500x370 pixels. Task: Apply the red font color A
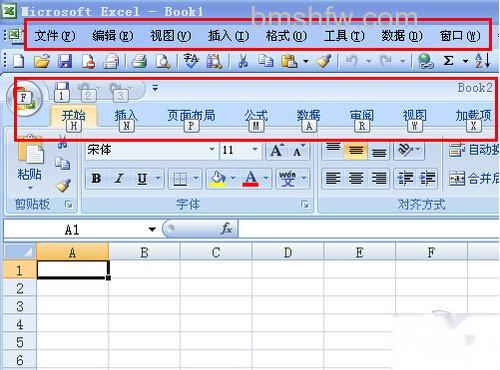pyautogui.click(x=251, y=179)
